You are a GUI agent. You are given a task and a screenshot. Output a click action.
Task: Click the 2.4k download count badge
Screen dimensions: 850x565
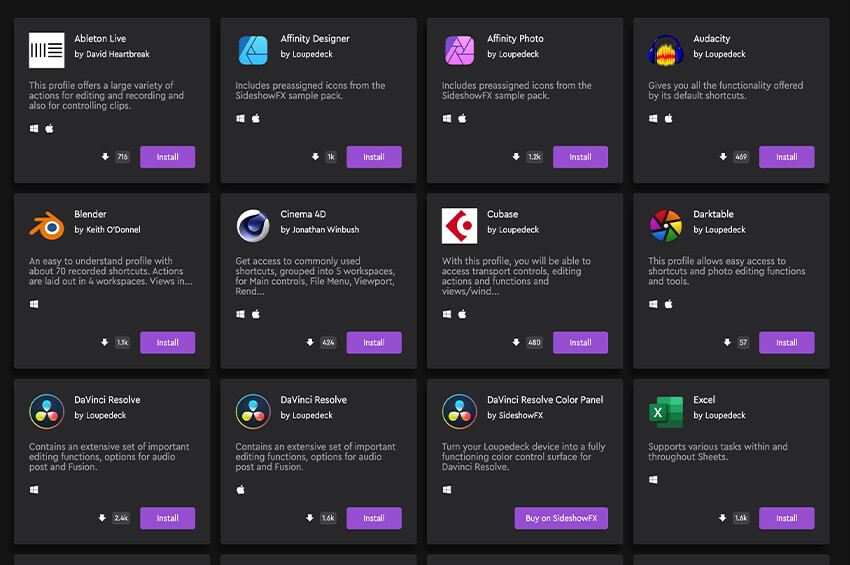pos(121,518)
